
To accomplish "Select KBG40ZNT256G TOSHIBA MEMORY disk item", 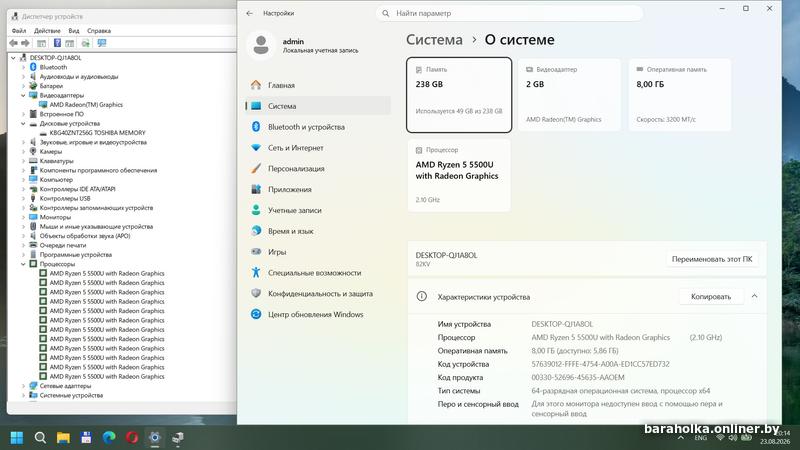I will coord(97,133).
